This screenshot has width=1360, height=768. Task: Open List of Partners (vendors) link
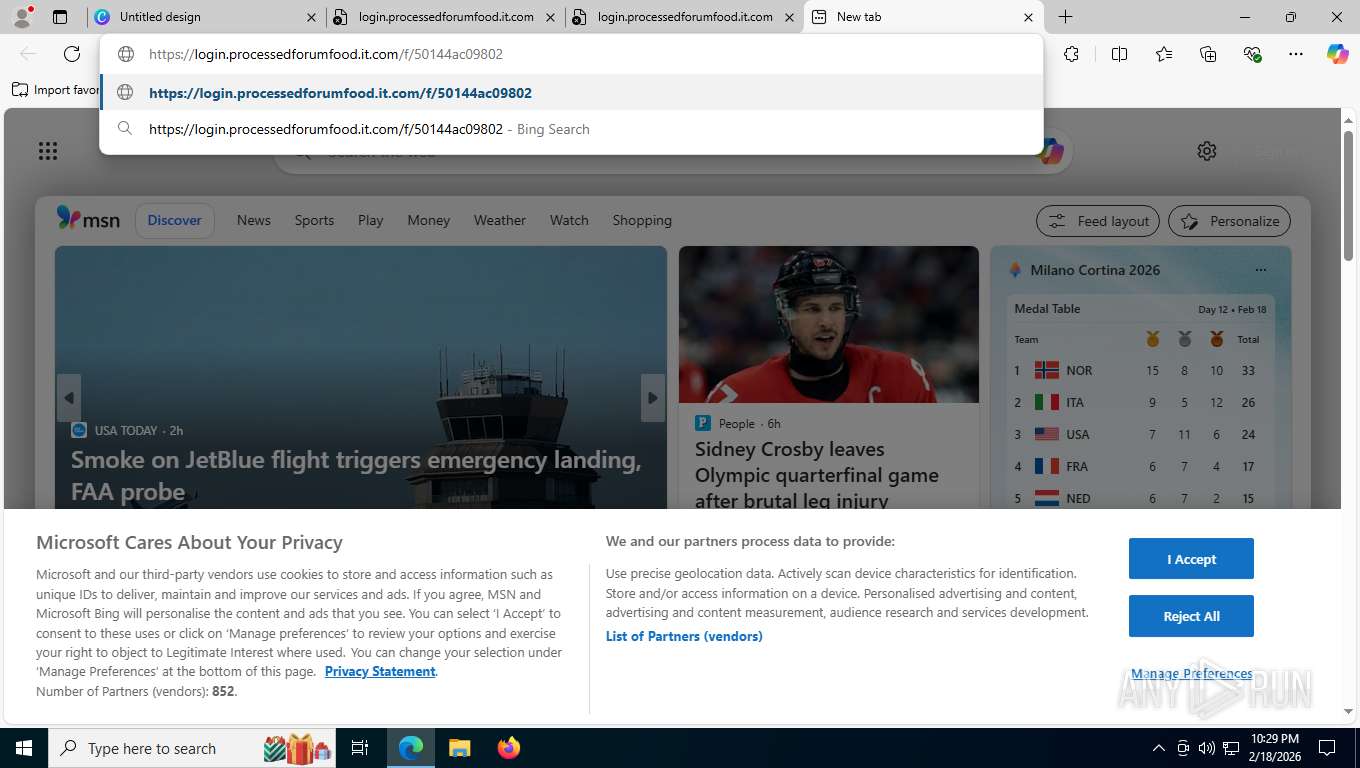pos(684,636)
